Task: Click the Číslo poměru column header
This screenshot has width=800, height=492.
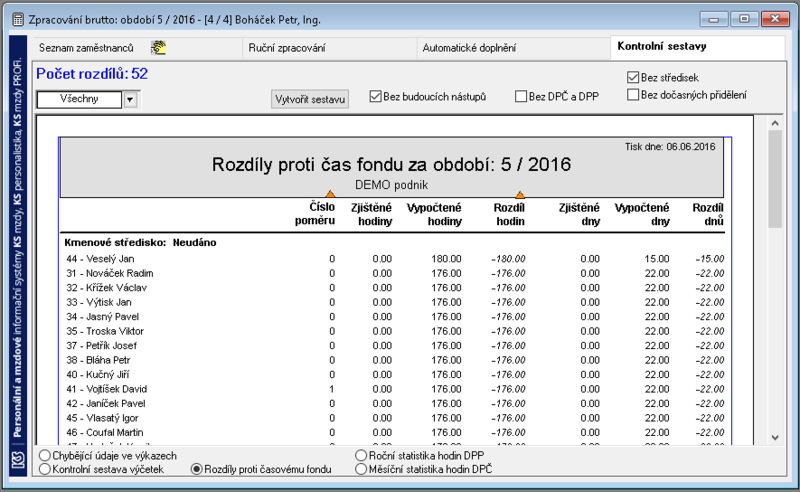Action: click(x=315, y=214)
